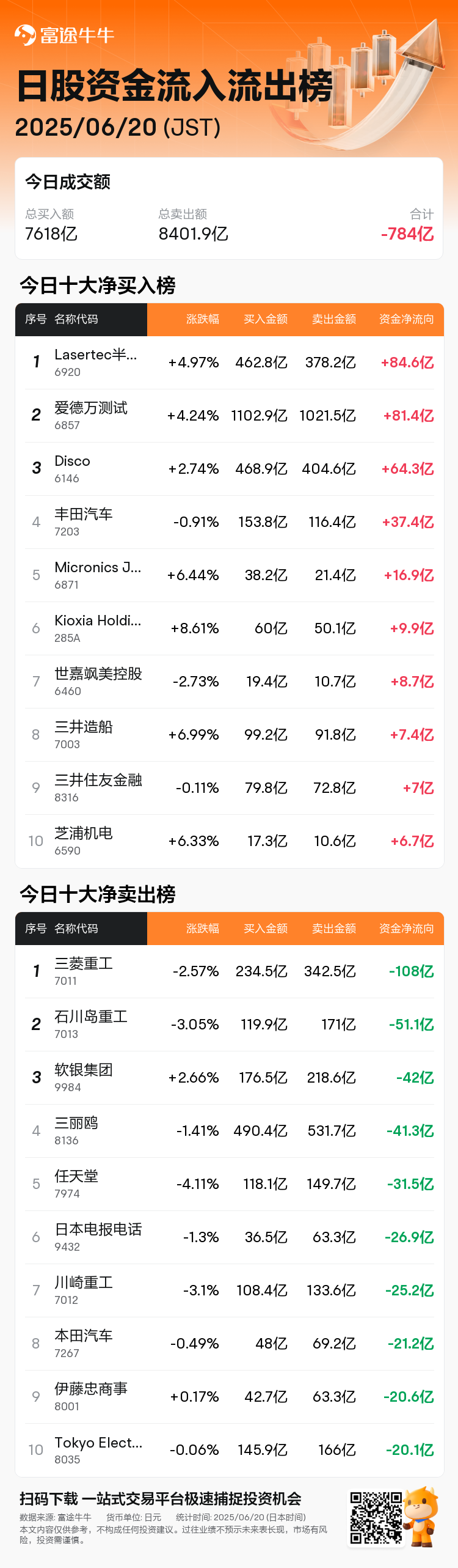Click the 资金净流向 header in net-buy table

(406, 319)
